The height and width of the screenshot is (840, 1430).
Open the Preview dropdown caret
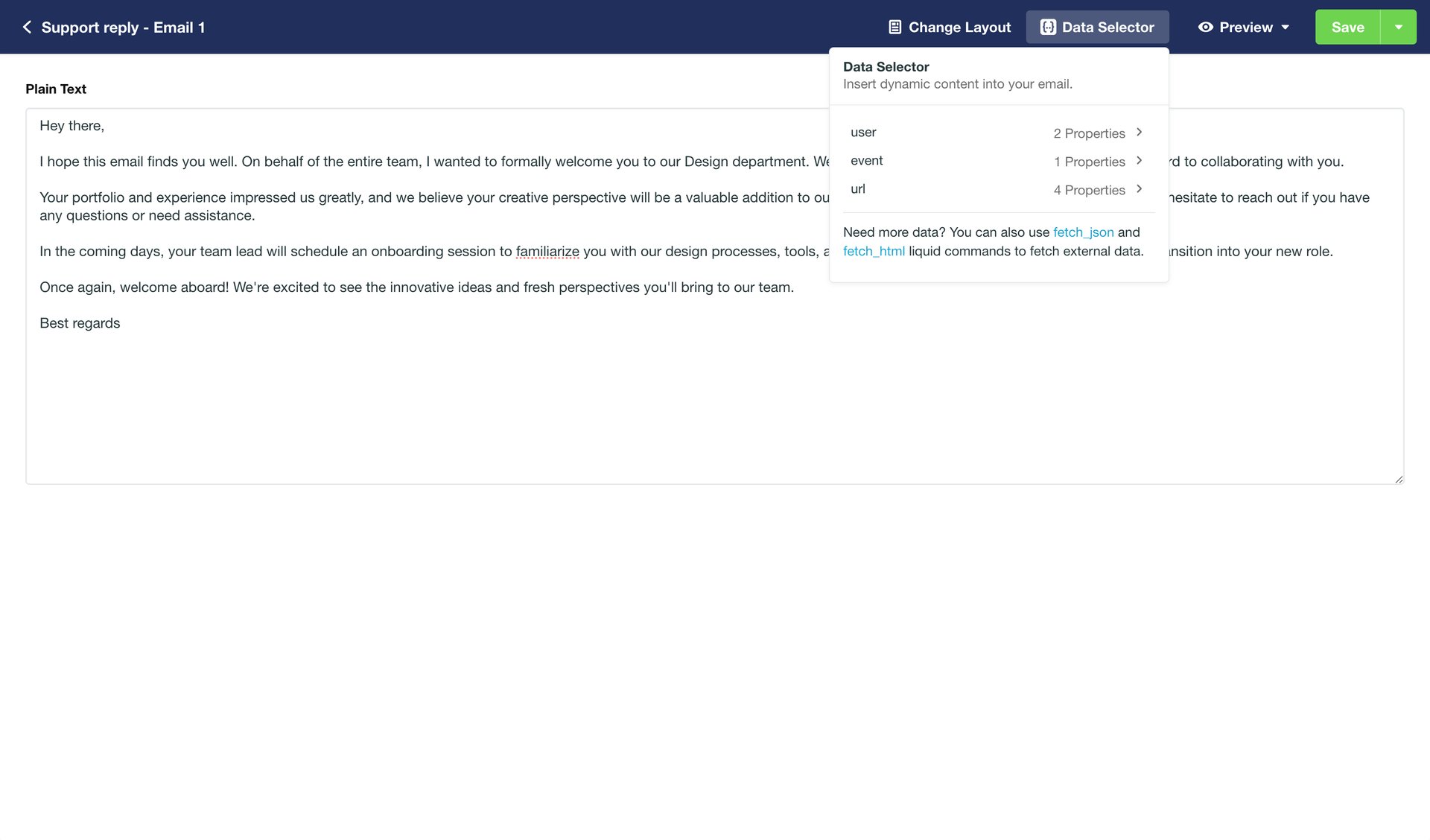(x=1286, y=28)
